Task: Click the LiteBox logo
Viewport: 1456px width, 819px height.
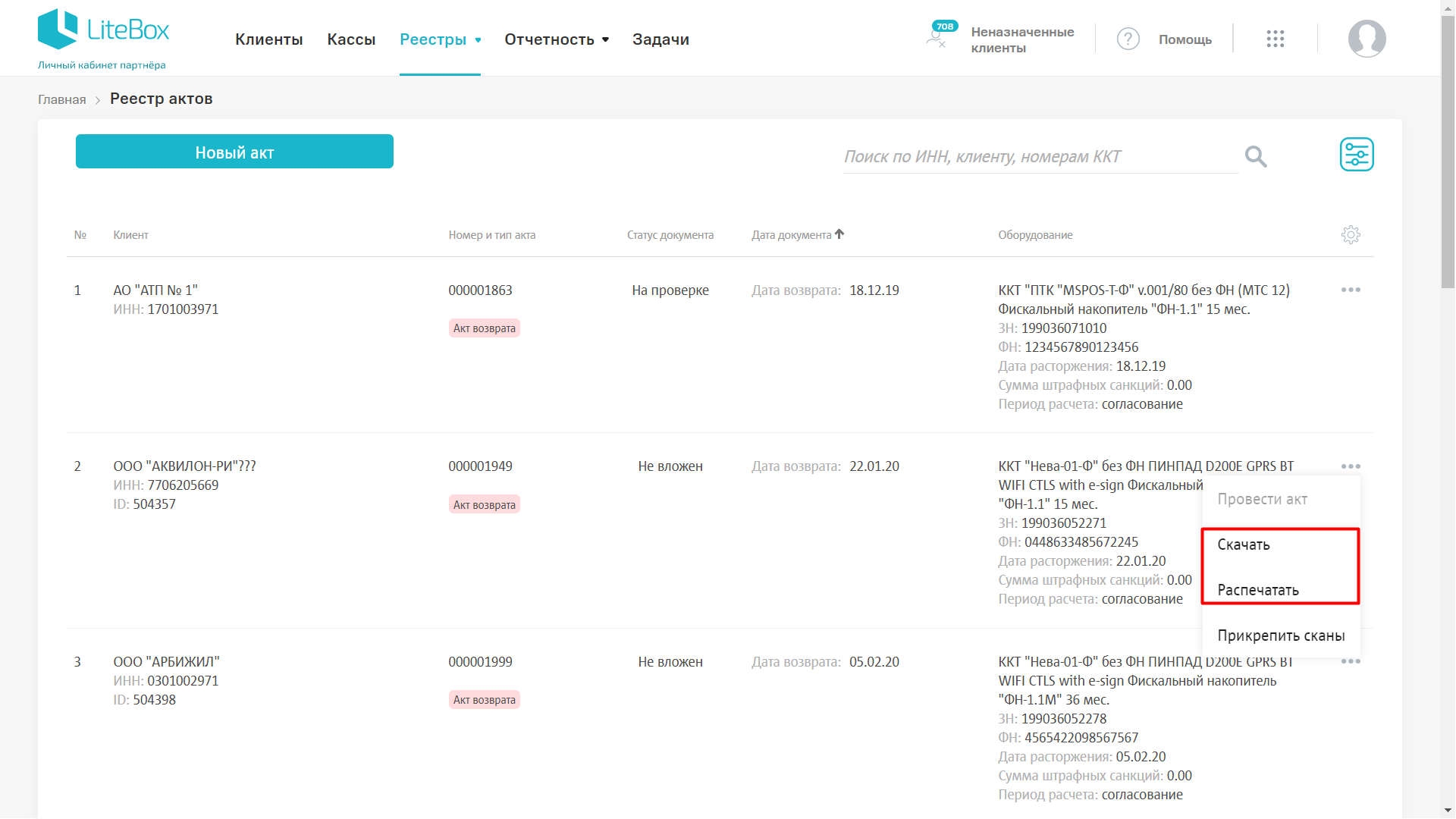Action: (x=103, y=39)
